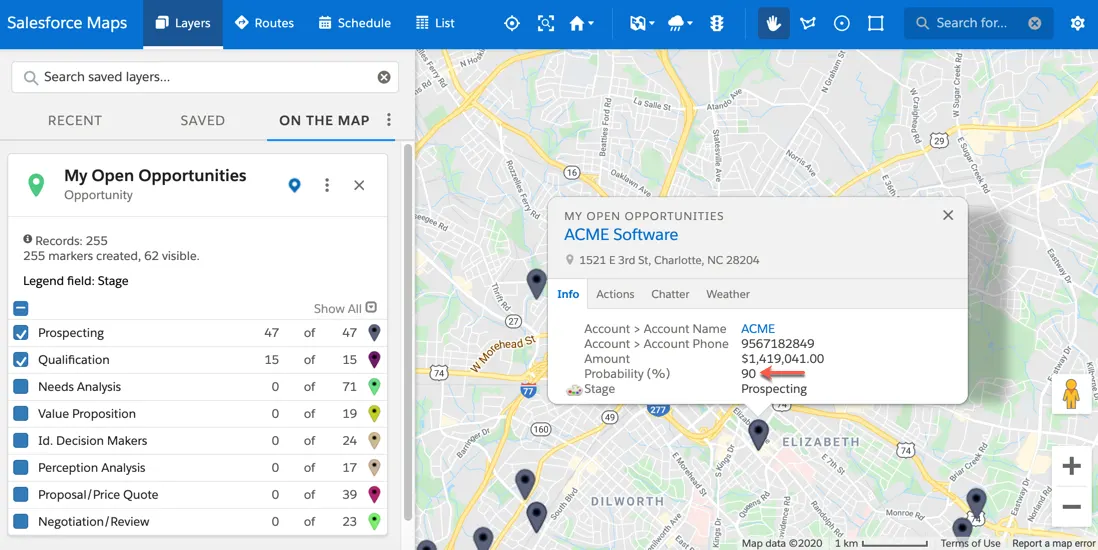The image size is (1098, 550).
Task: Select the Actions tab in popup
Action: coord(615,294)
